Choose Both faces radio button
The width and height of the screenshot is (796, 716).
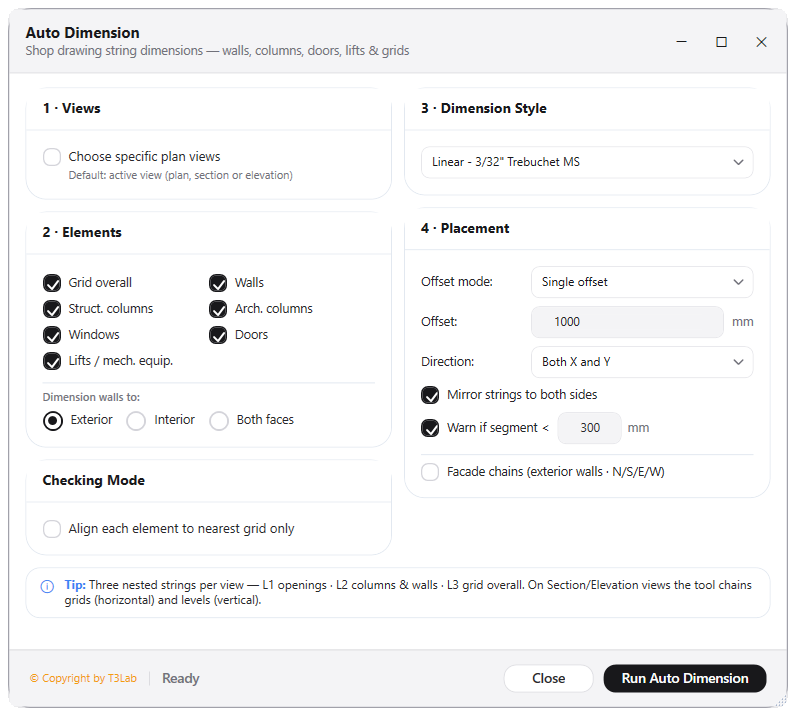219,420
